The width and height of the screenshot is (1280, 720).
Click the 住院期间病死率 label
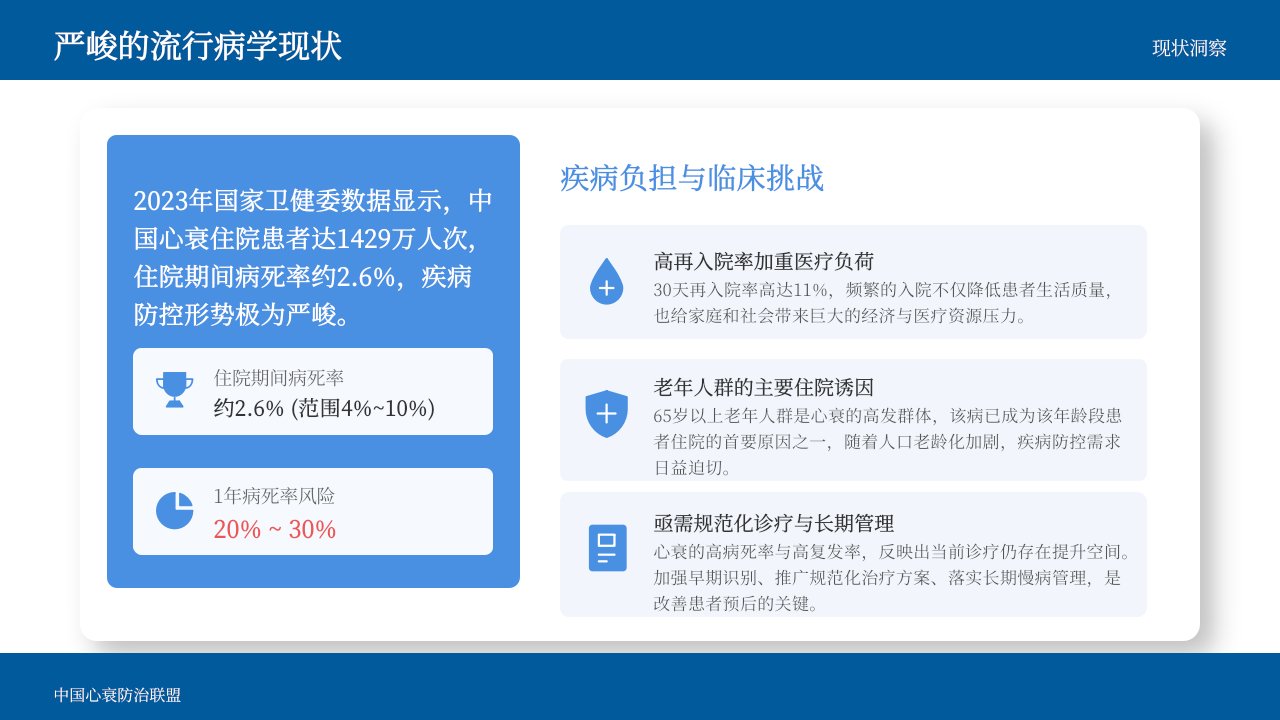279,378
